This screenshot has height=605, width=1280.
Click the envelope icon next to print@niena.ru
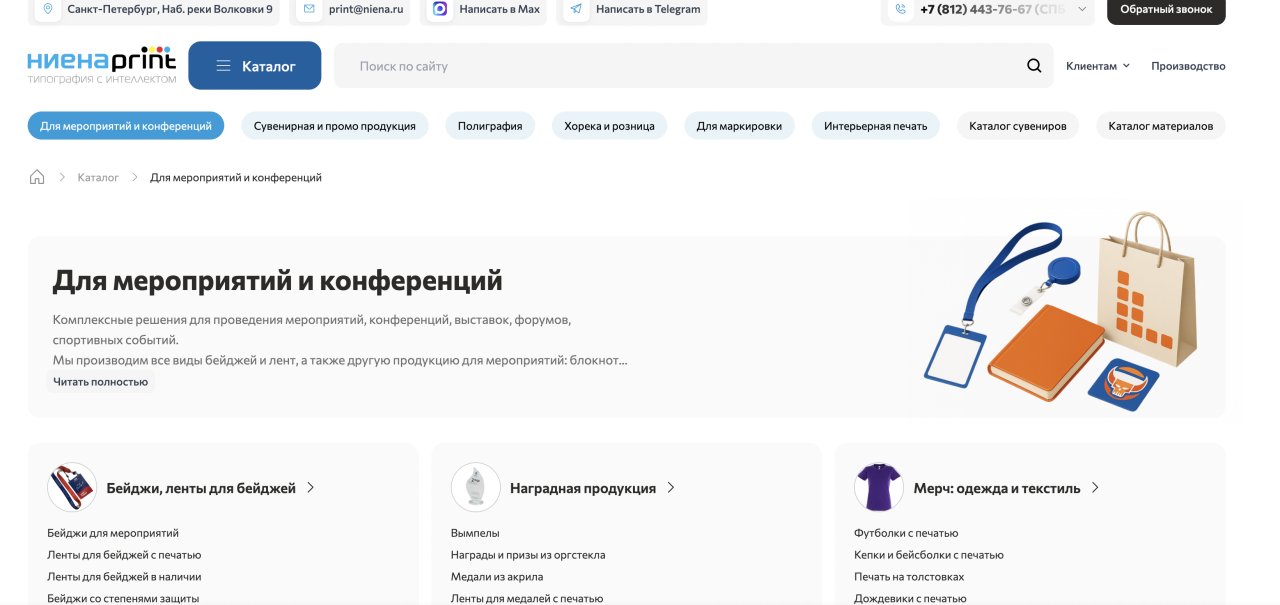309,9
